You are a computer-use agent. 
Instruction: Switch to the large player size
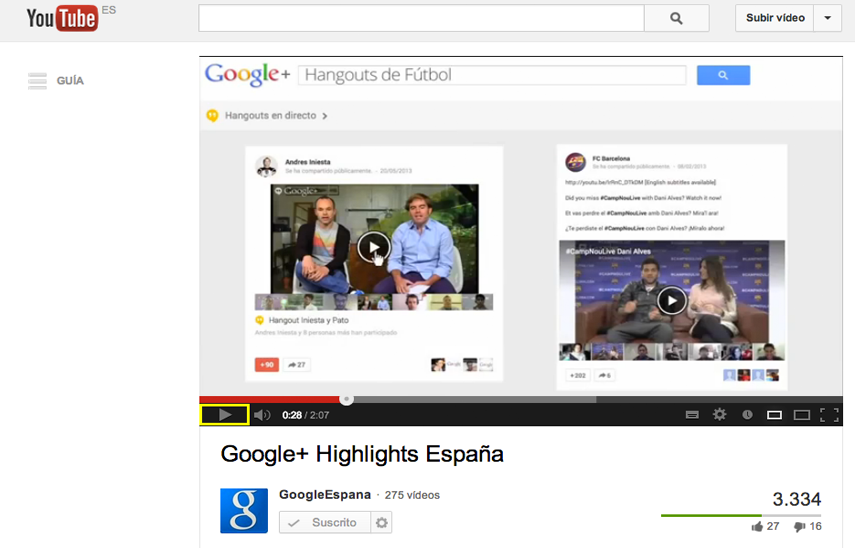[802, 415]
